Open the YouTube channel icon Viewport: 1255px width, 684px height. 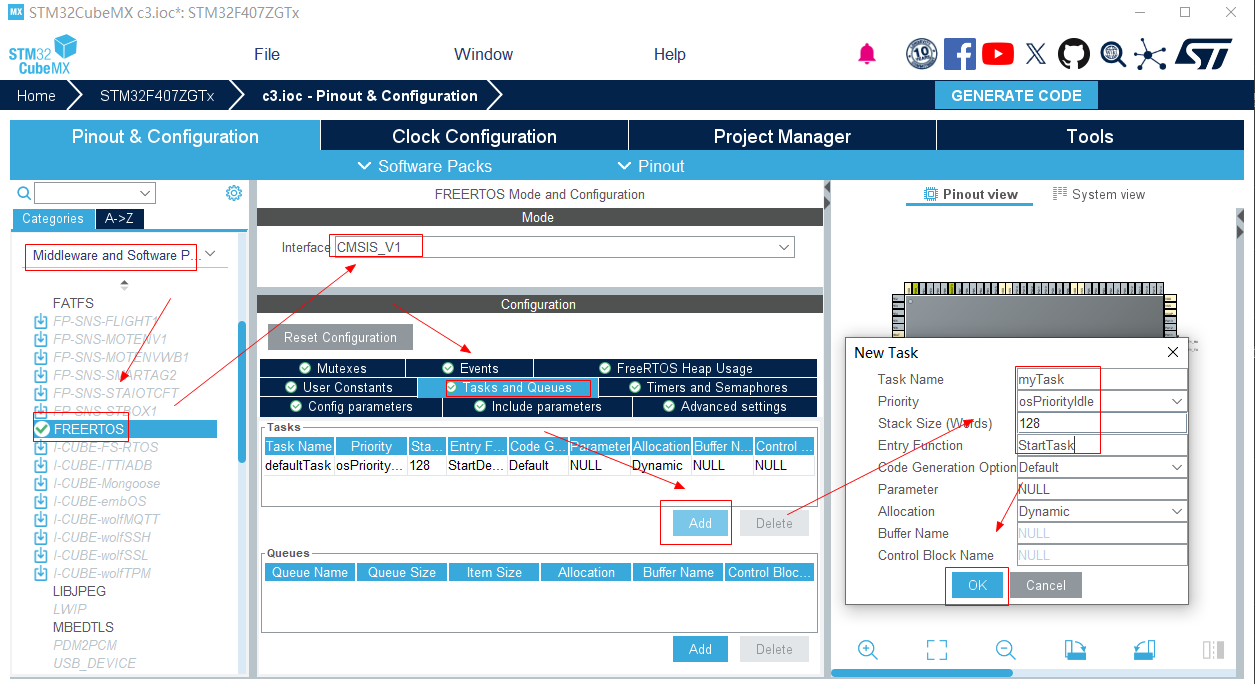point(997,54)
